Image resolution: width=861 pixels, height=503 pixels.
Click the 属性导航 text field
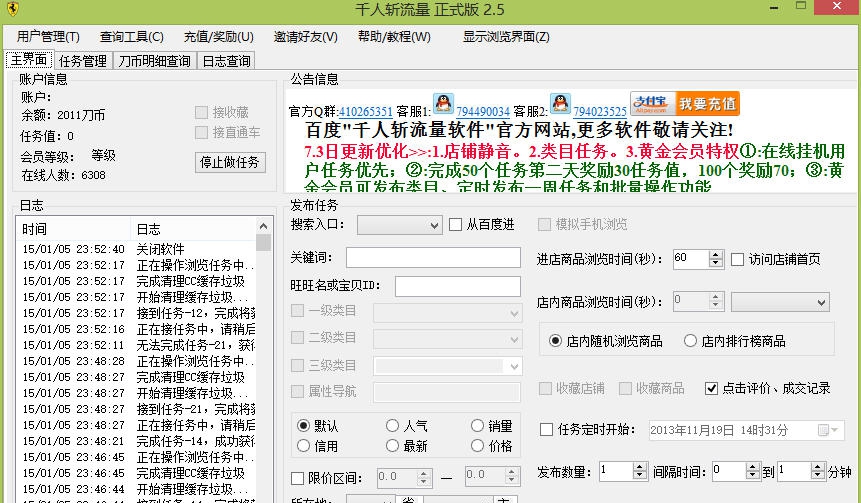click(x=447, y=392)
